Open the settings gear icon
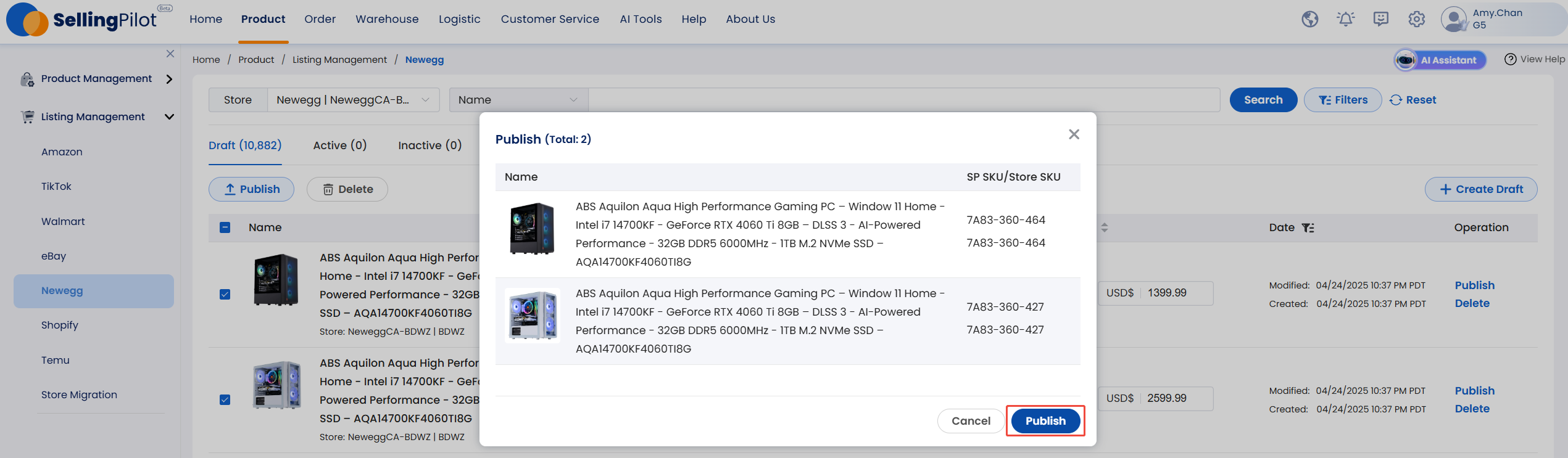The image size is (1568, 458). click(1416, 19)
